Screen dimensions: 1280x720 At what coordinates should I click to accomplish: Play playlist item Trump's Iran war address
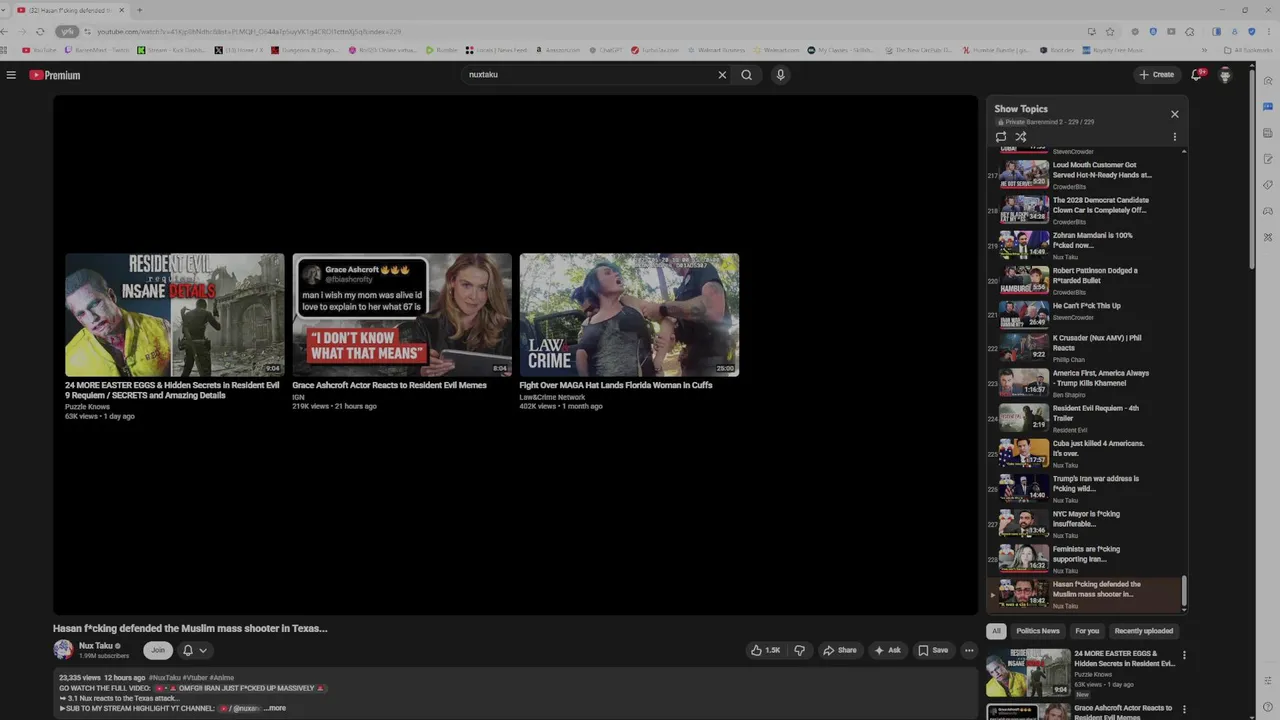click(1085, 487)
